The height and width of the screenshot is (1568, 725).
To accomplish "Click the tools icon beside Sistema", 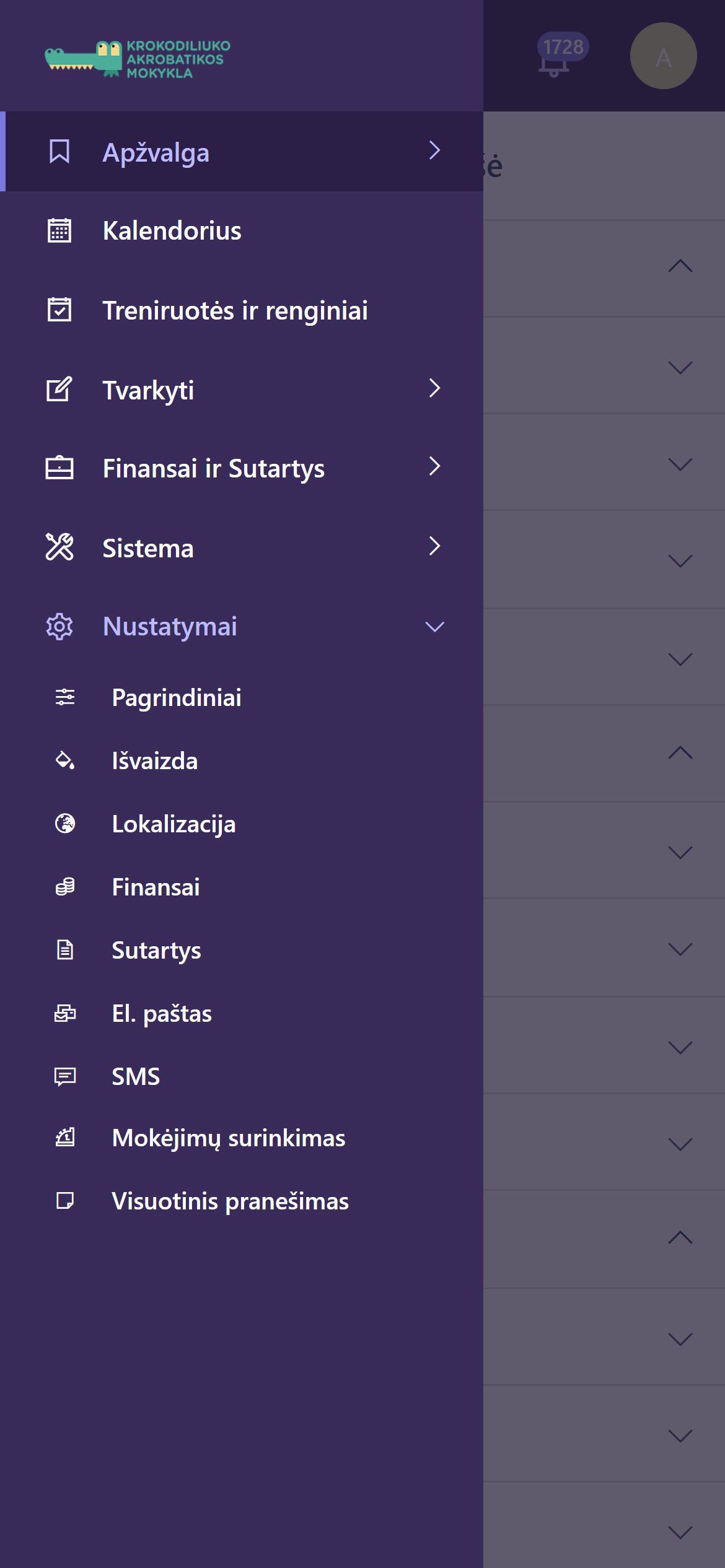I will (59, 547).
